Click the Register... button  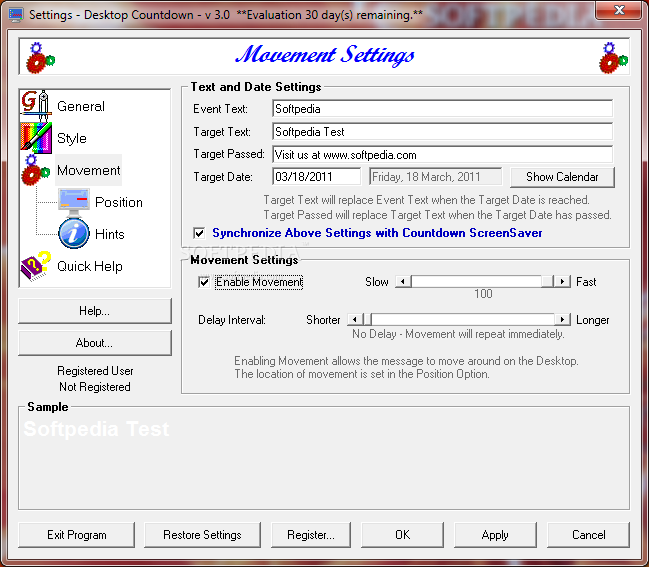(x=311, y=535)
